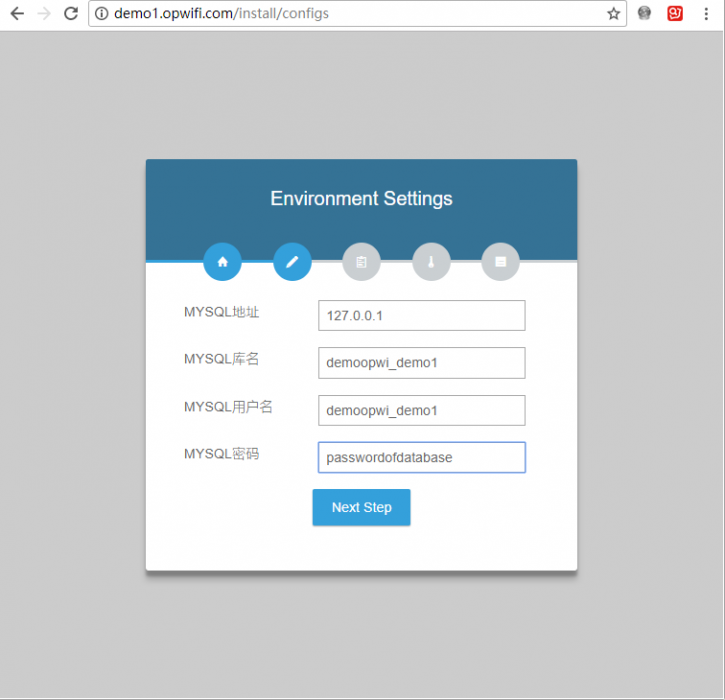Click the MYSQL密码 label

coord(221,454)
